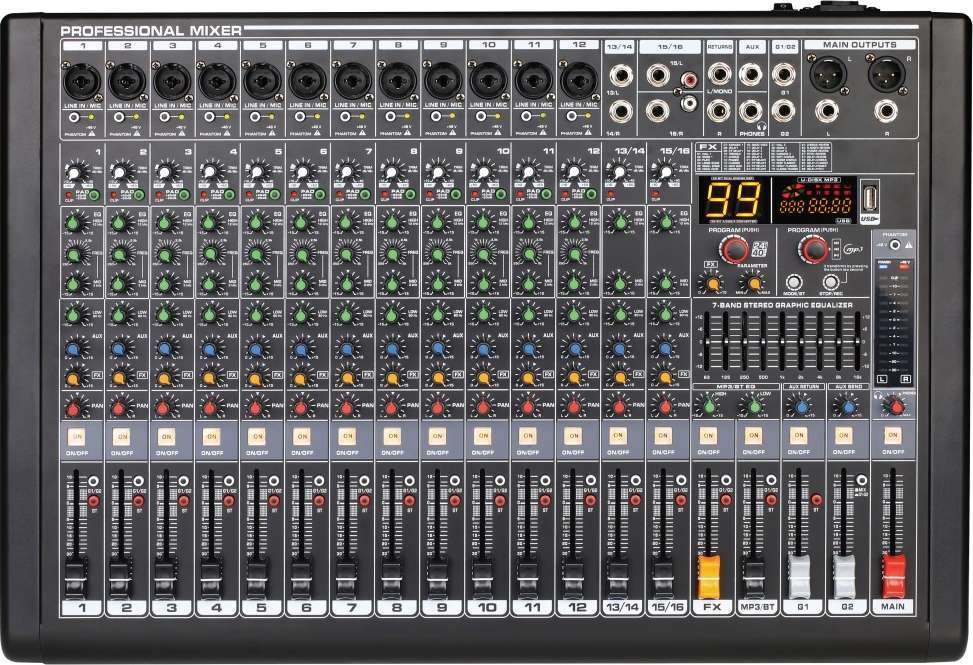Click the PHONES headphone jack

pyautogui.click(x=750, y=110)
